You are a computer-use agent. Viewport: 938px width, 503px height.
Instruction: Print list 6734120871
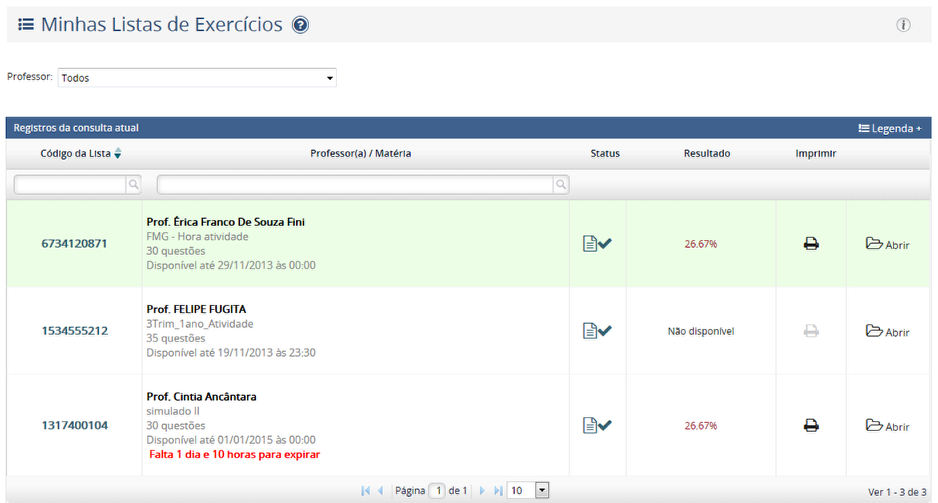(x=811, y=244)
